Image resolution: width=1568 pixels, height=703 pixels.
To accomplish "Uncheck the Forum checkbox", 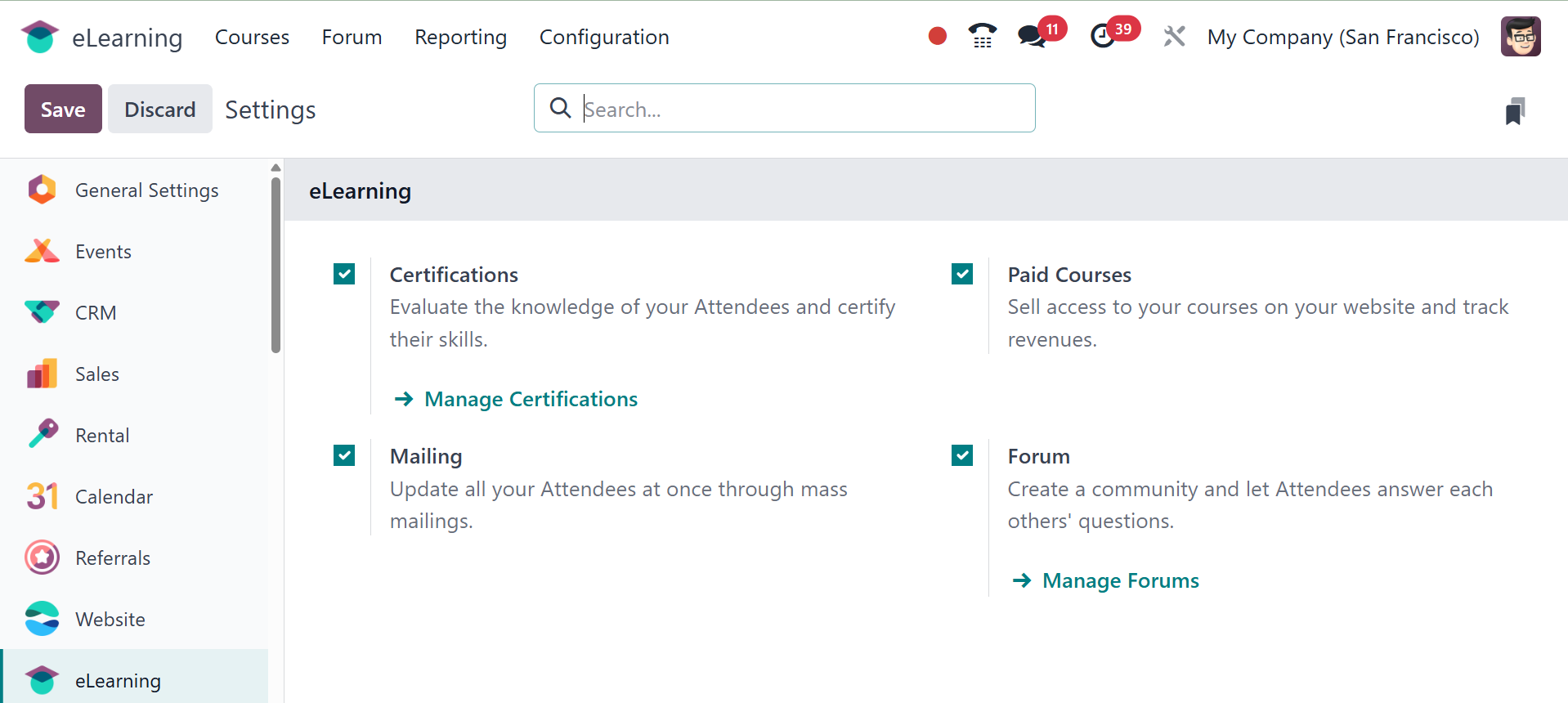I will click(x=962, y=455).
